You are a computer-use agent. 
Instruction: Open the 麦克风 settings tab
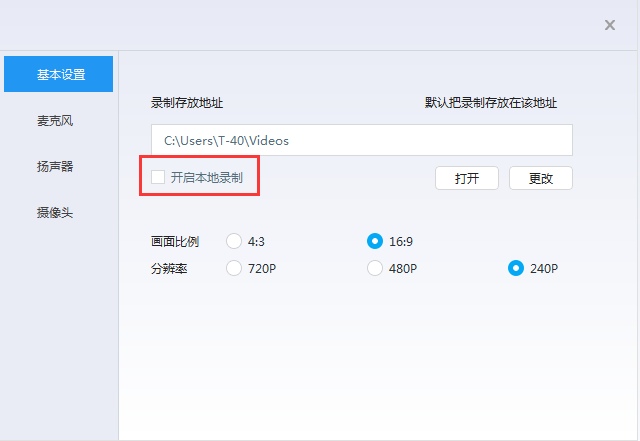click(x=55, y=121)
